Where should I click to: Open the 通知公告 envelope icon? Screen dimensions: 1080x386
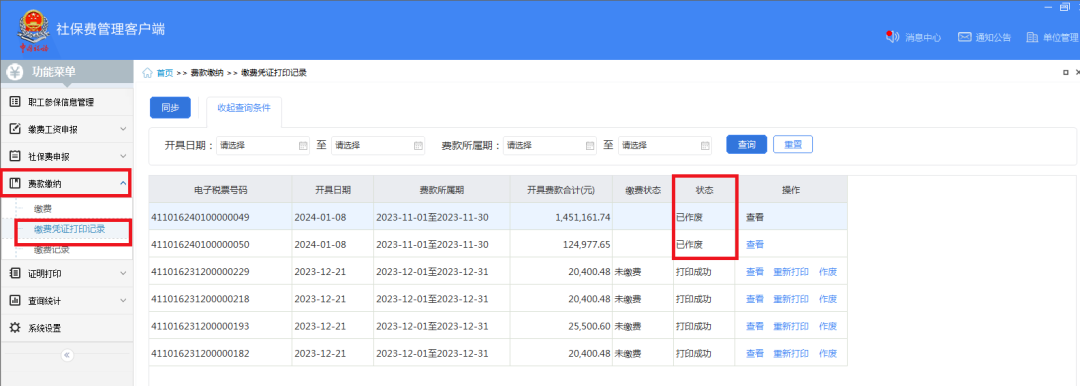pos(964,37)
